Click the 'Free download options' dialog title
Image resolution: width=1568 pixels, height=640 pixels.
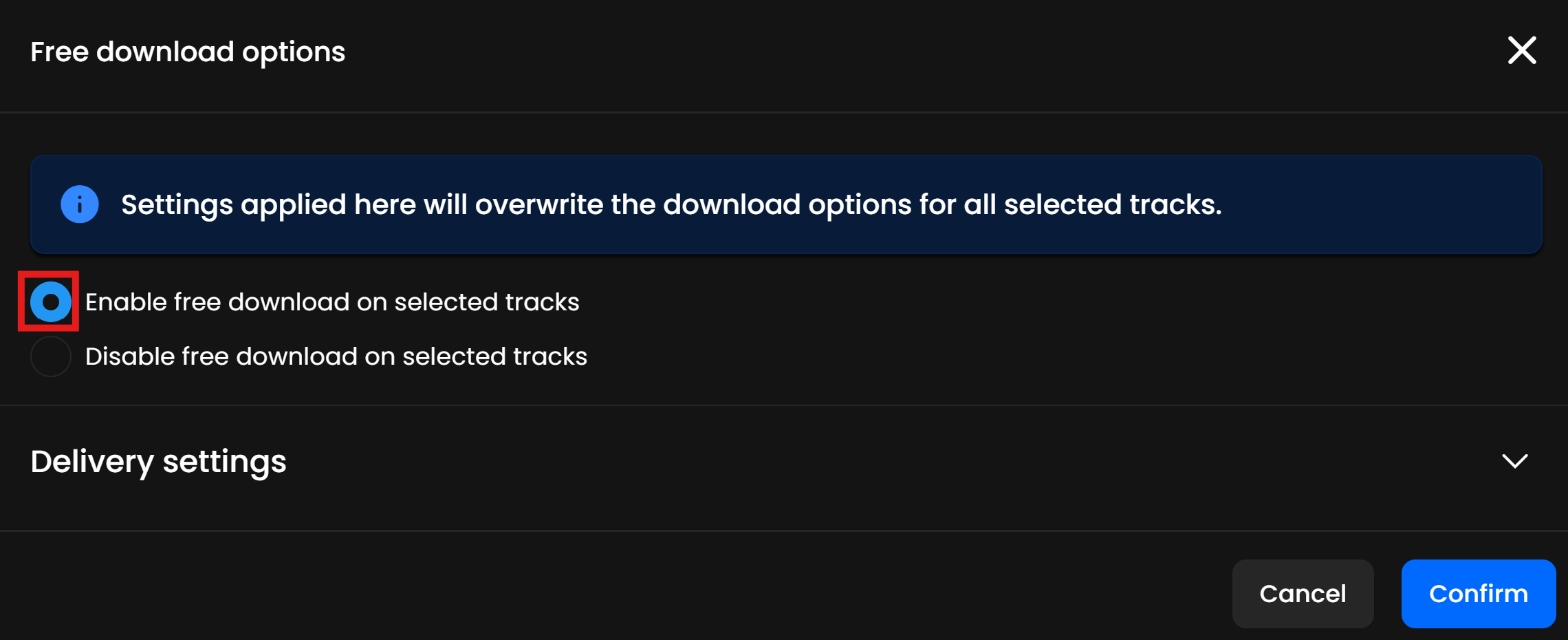(x=188, y=52)
